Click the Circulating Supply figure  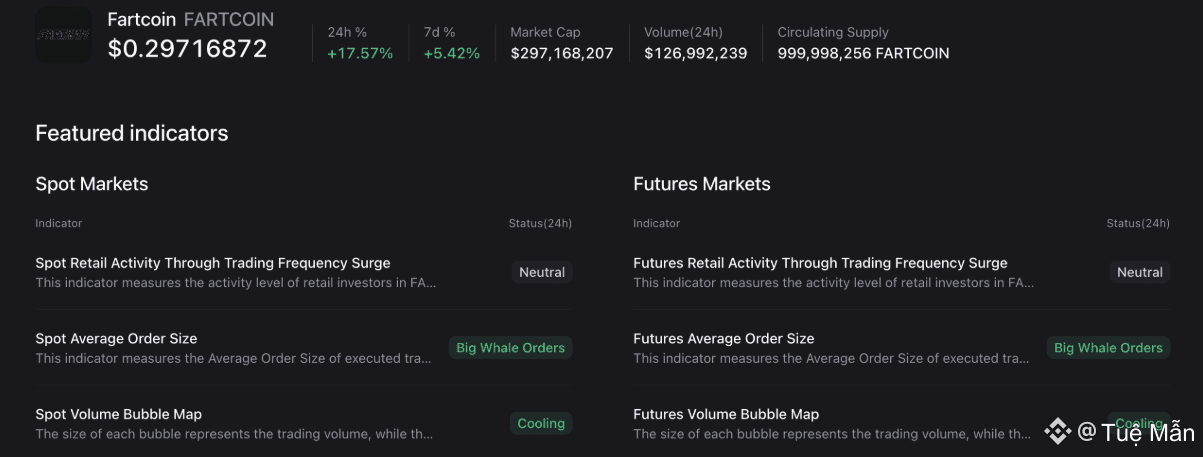pyautogui.click(x=863, y=53)
